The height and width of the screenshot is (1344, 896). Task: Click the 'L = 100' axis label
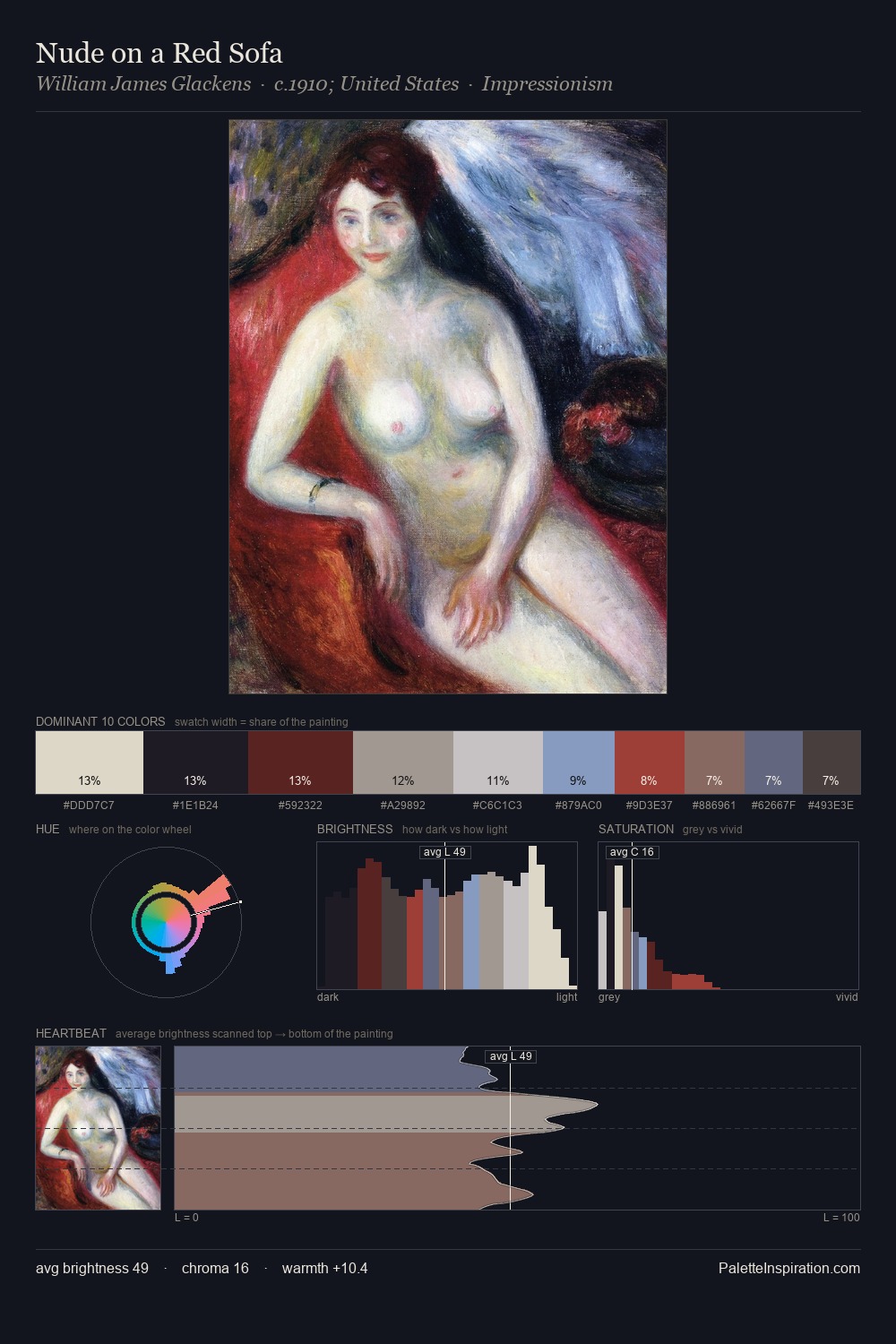point(841,1218)
